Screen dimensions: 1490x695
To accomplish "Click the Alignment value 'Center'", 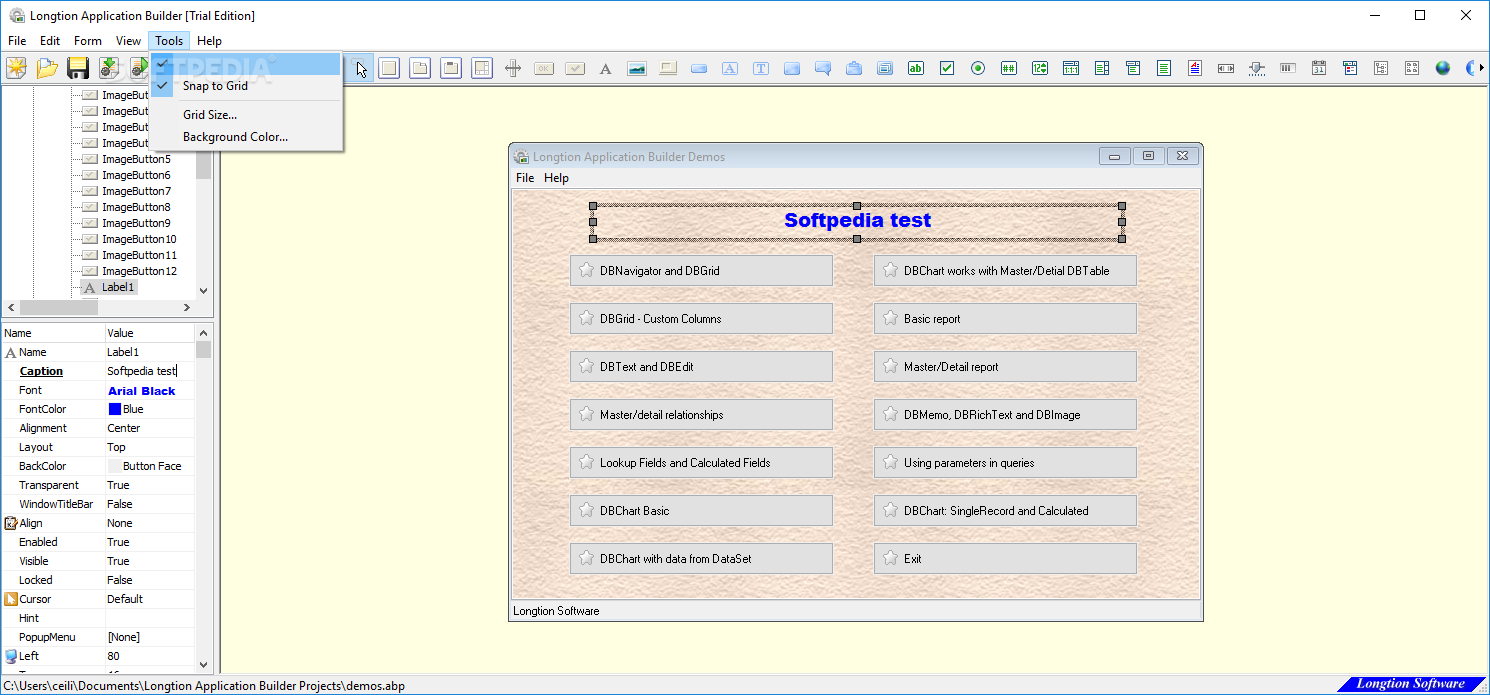I will (x=124, y=428).
